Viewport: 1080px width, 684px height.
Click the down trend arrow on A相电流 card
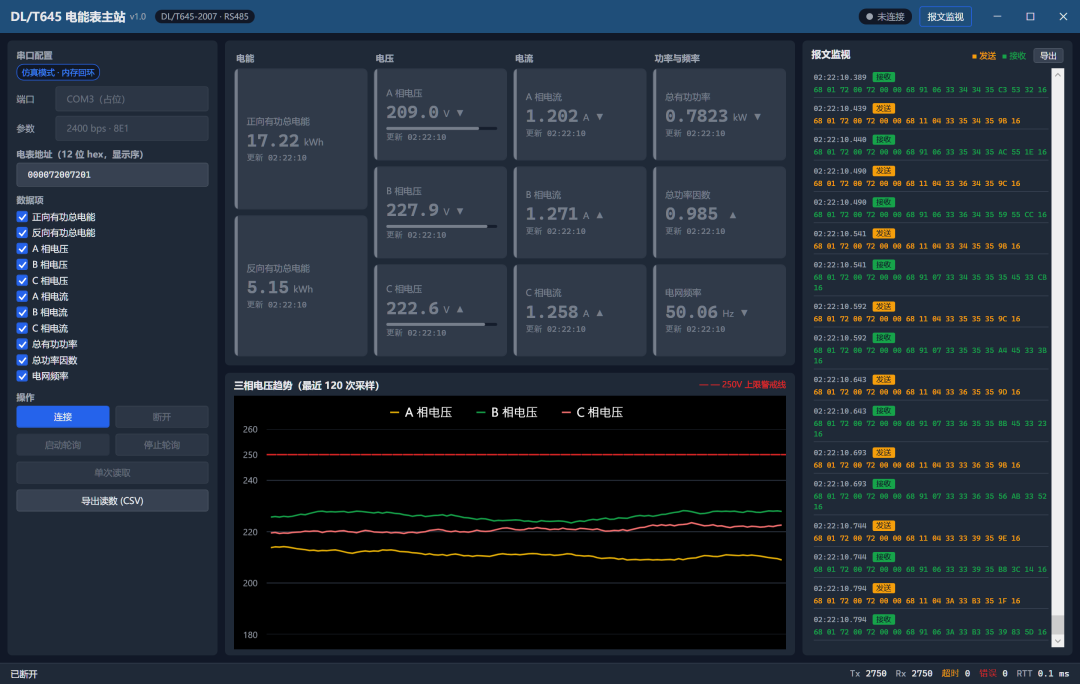[600, 117]
